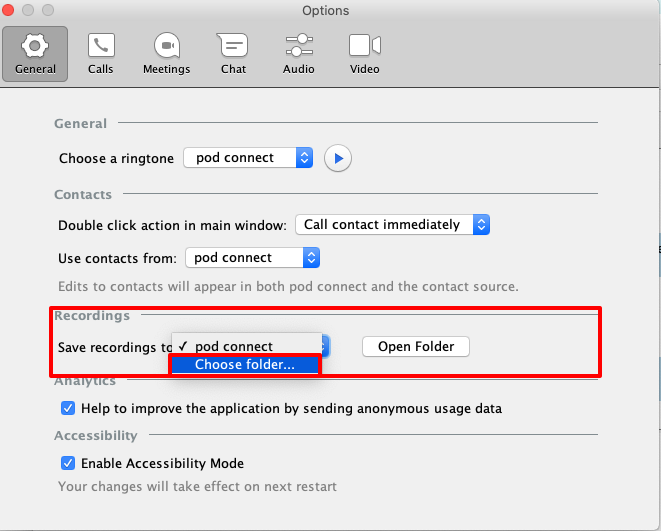The height and width of the screenshot is (531, 661).
Task: Play the selected ringtone preview
Action: click(338, 158)
